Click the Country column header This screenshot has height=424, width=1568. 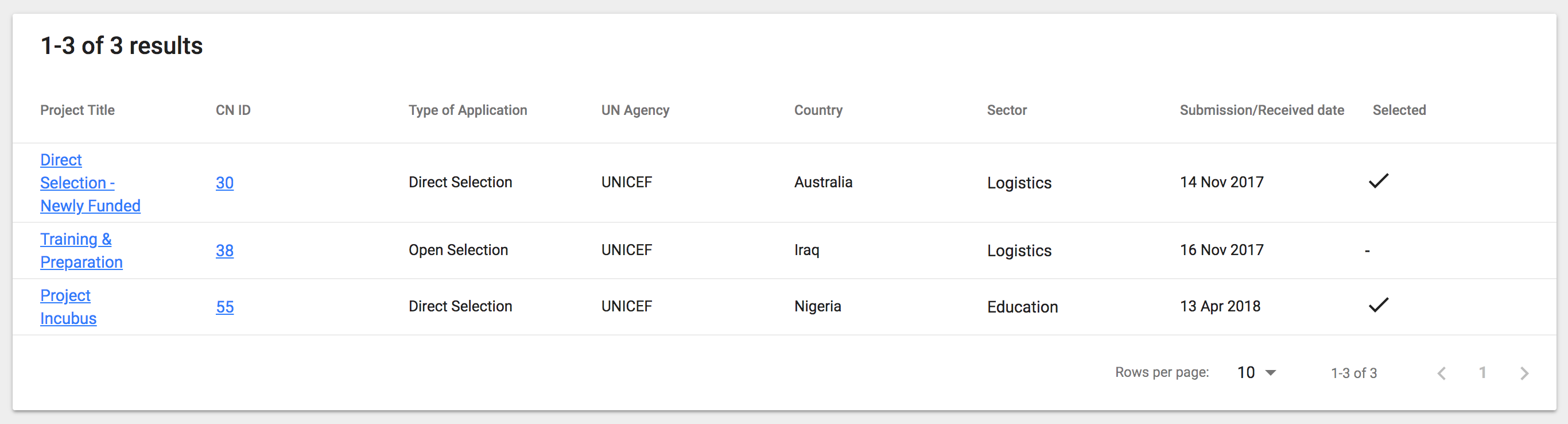pyautogui.click(x=818, y=110)
